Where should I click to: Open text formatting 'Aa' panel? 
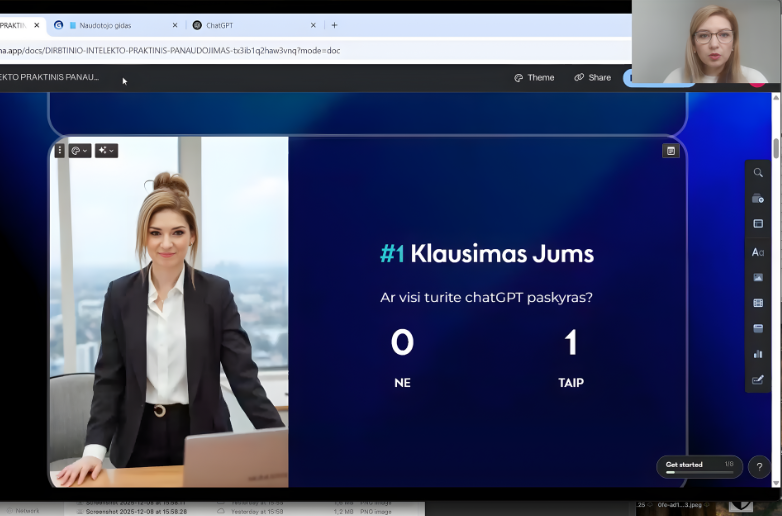(x=758, y=252)
